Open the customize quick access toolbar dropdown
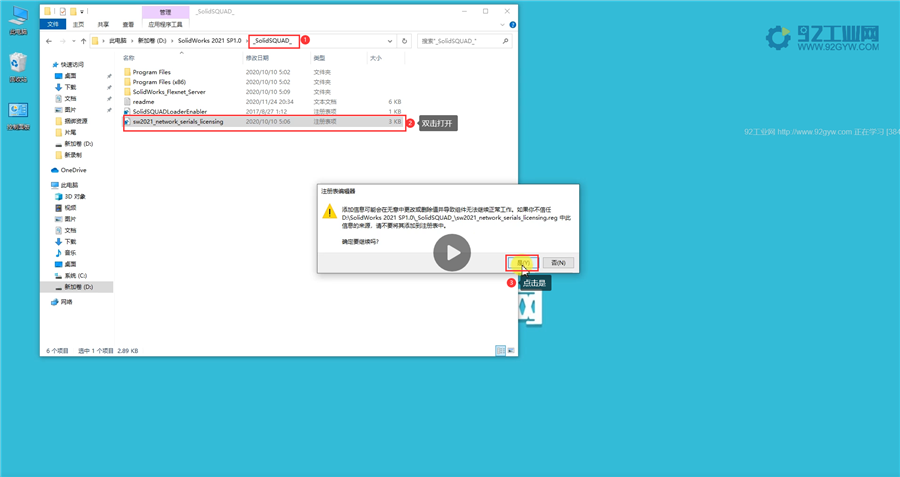Viewport: 900px width, 477px height. 82,11
